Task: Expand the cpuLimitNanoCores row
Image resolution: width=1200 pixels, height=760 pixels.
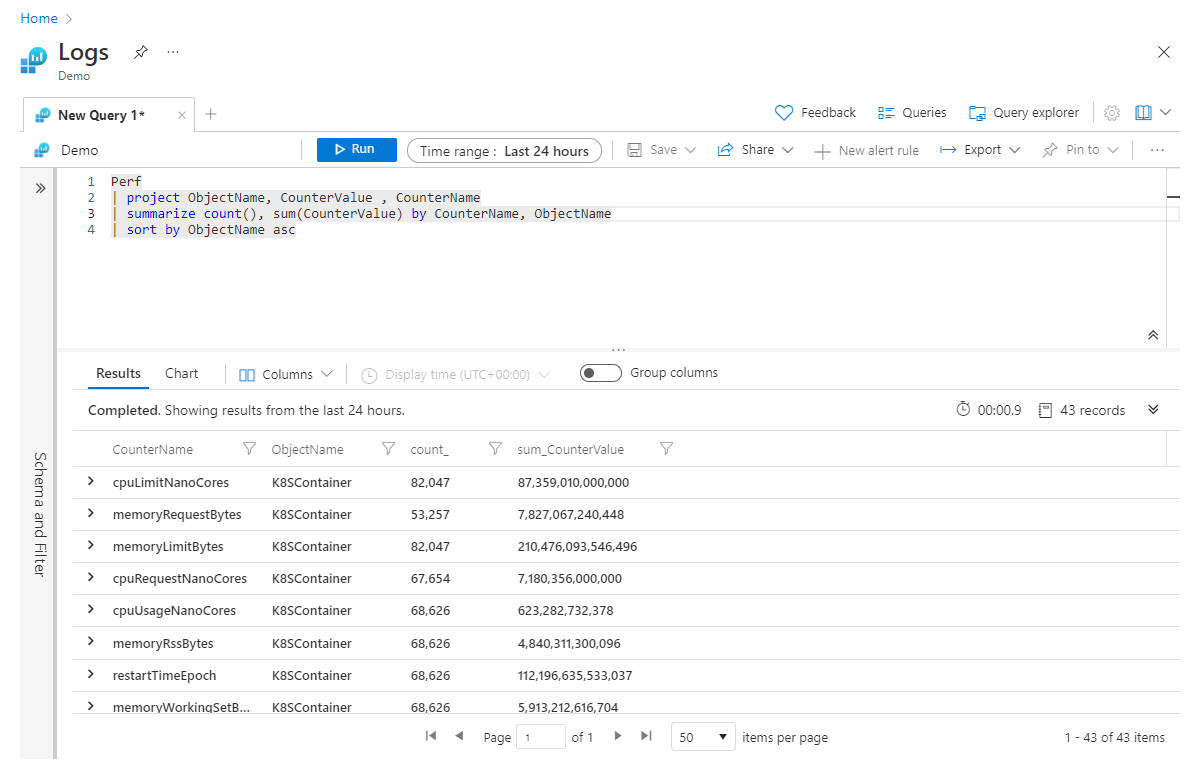Action: point(91,482)
